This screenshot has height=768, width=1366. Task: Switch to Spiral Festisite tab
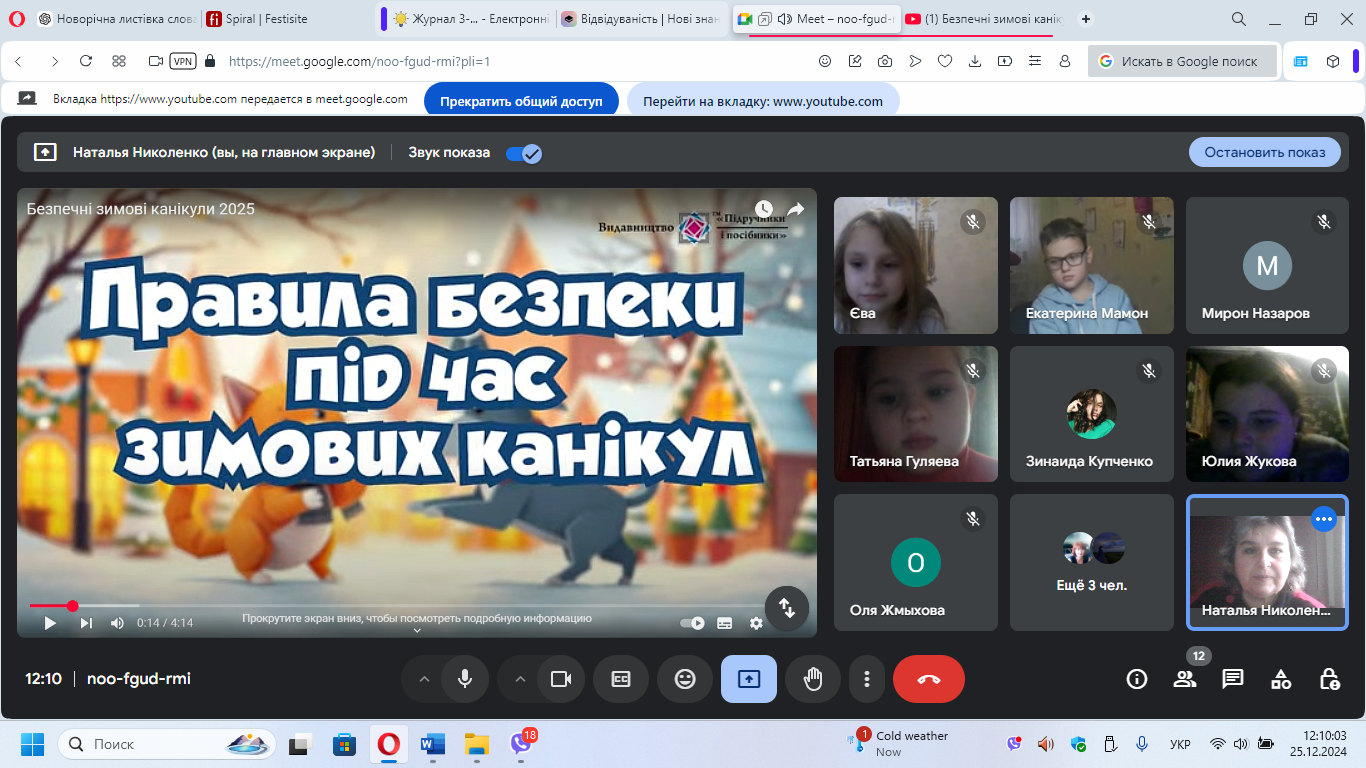(287, 19)
